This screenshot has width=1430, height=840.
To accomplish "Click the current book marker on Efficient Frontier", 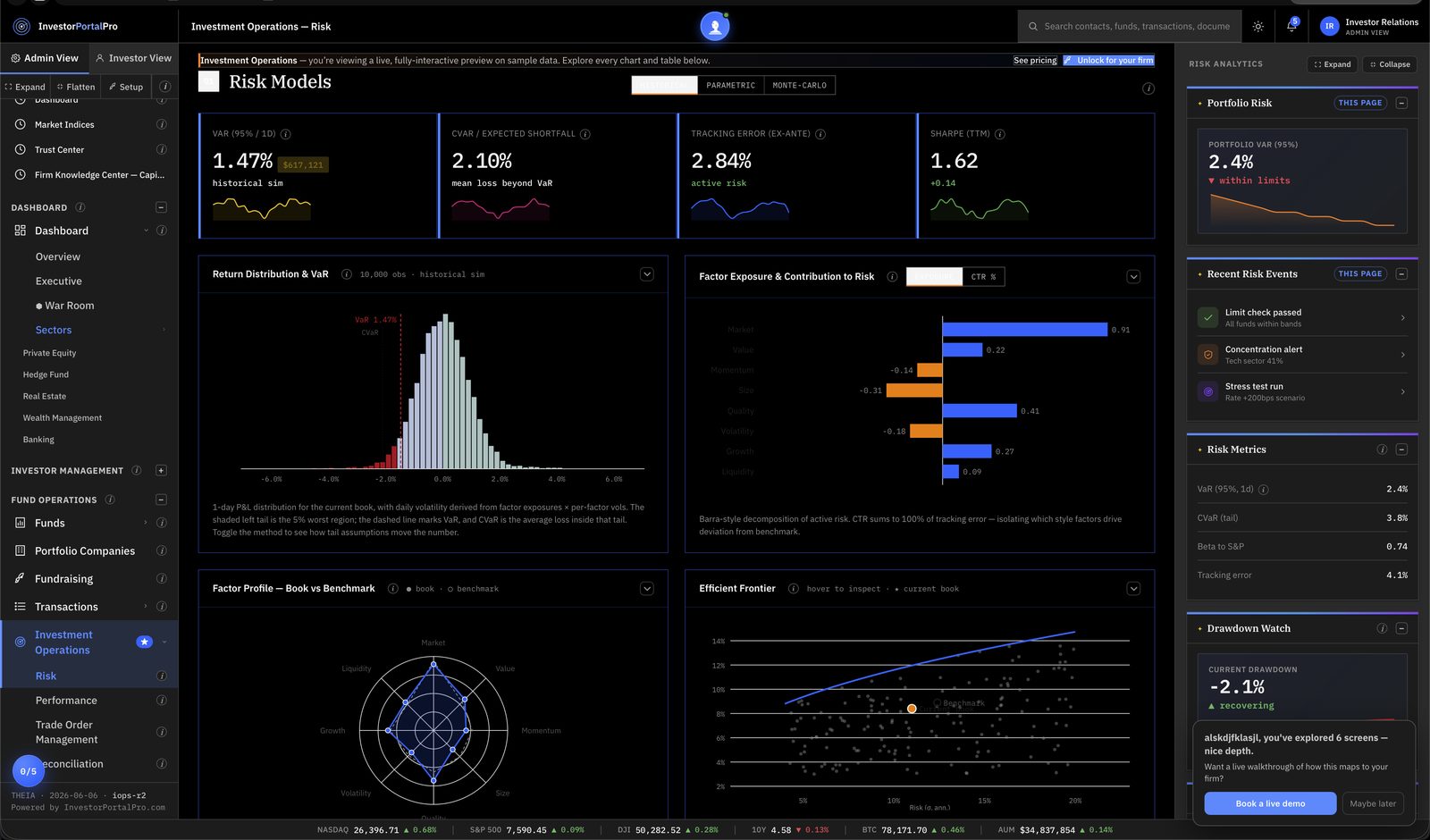I will [912, 709].
